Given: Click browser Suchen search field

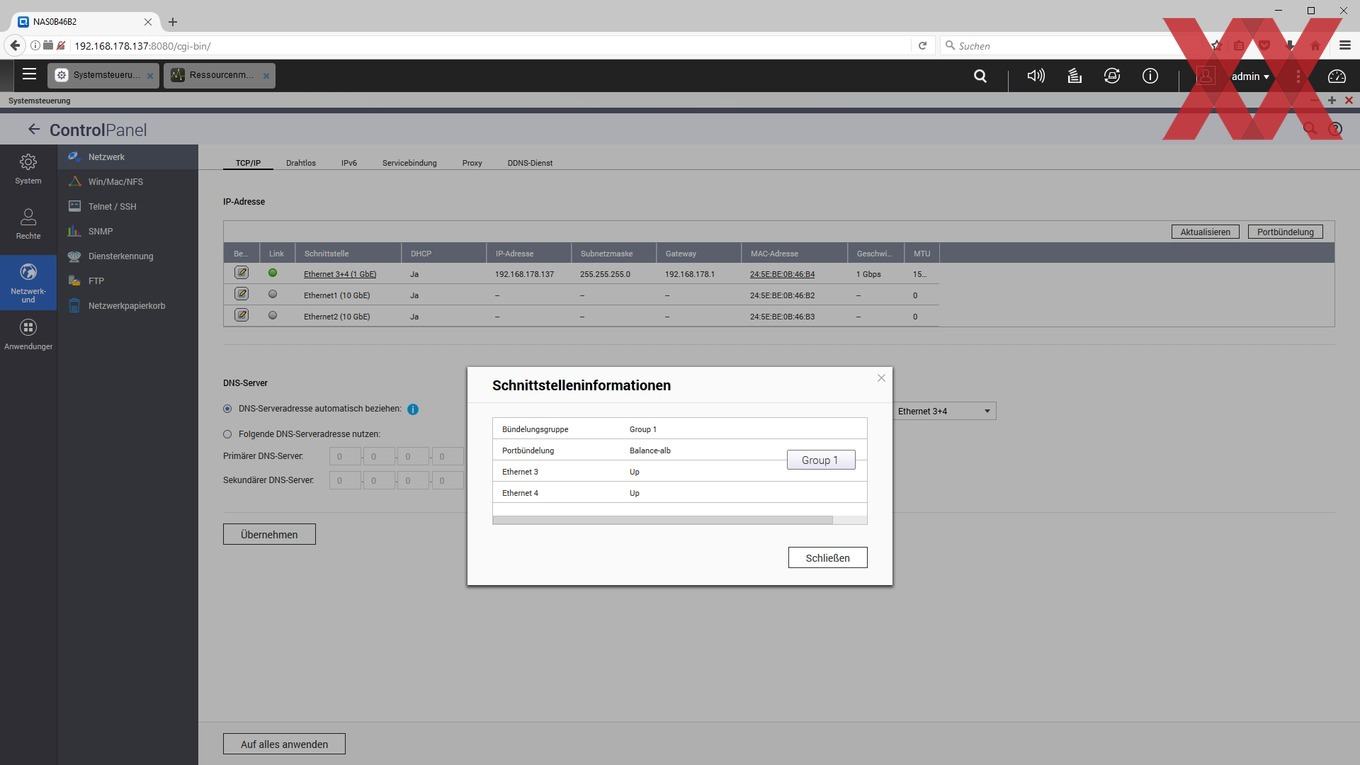Looking at the screenshot, I should pyautogui.click(x=1060, y=45).
